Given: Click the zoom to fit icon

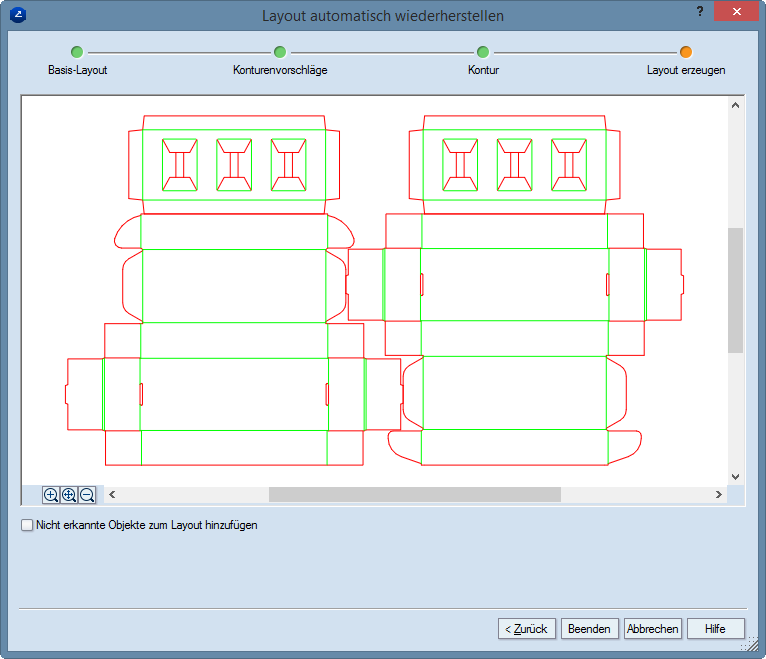Looking at the screenshot, I should tap(69, 495).
